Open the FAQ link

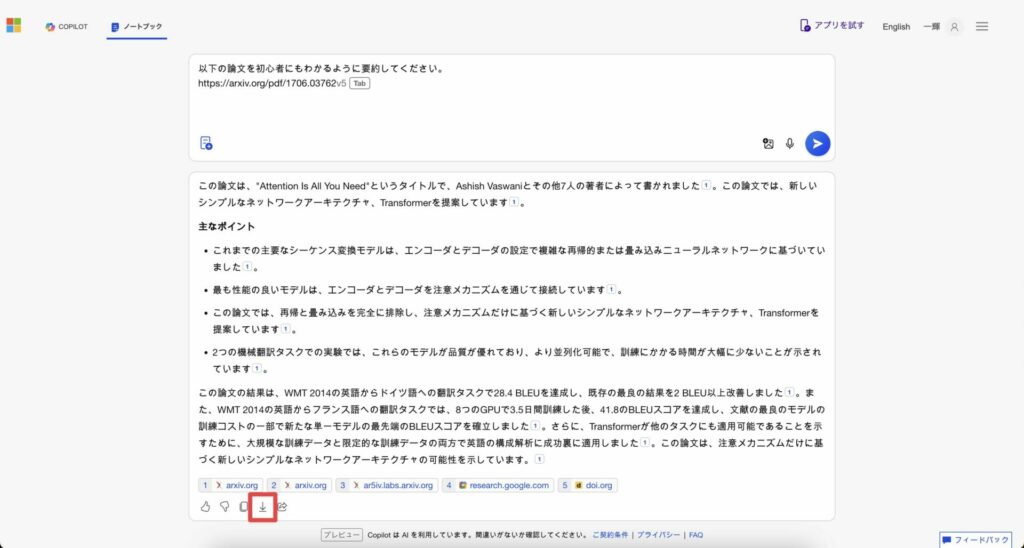696,535
